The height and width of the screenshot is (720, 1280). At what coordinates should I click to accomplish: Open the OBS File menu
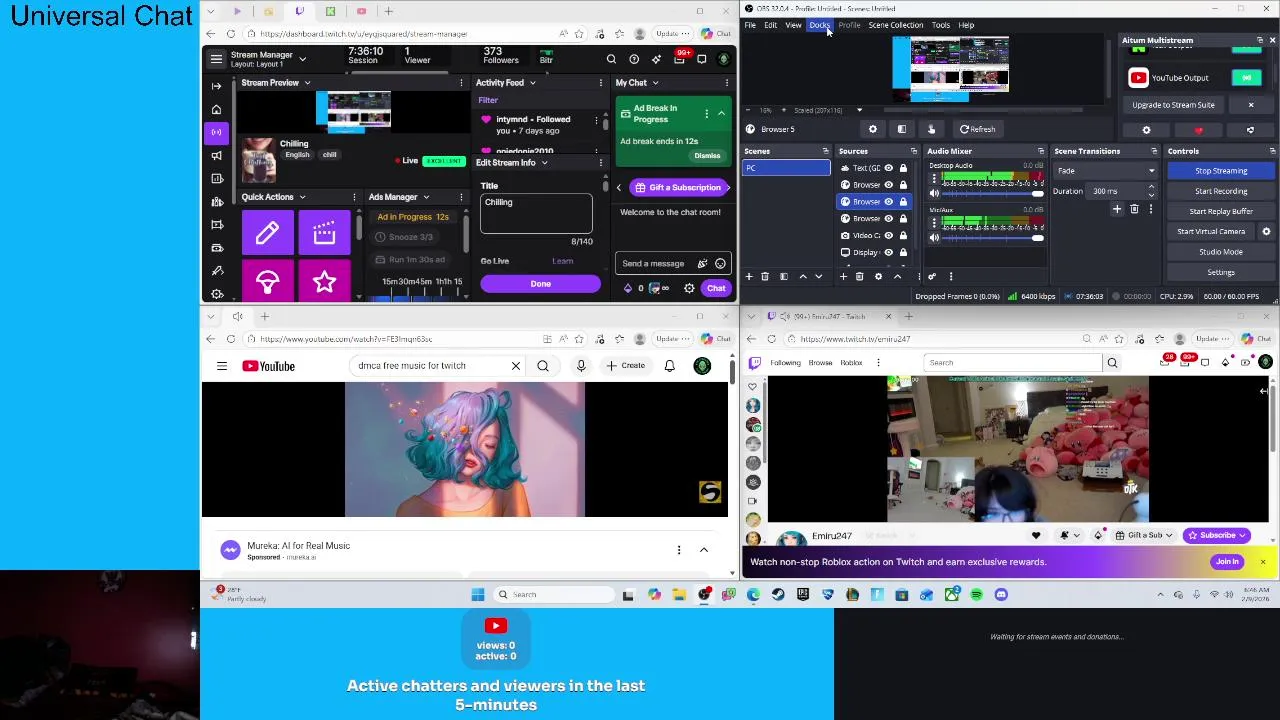pos(750,25)
